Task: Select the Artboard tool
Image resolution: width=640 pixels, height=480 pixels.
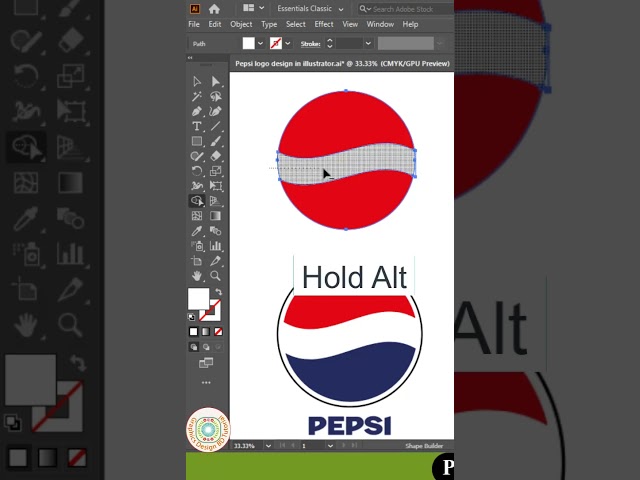Action: pyautogui.click(x=197, y=261)
